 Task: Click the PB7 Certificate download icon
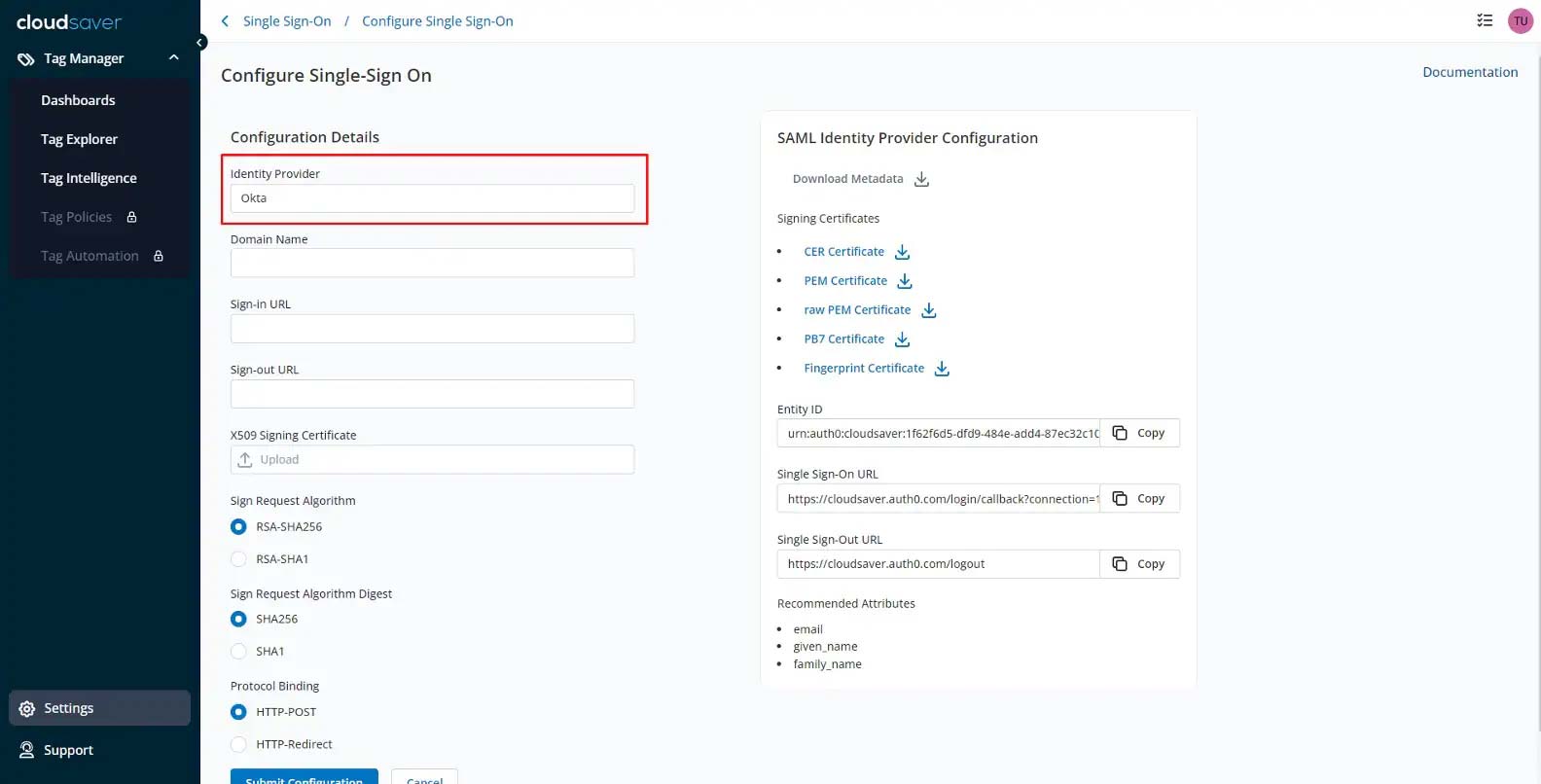pos(902,339)
